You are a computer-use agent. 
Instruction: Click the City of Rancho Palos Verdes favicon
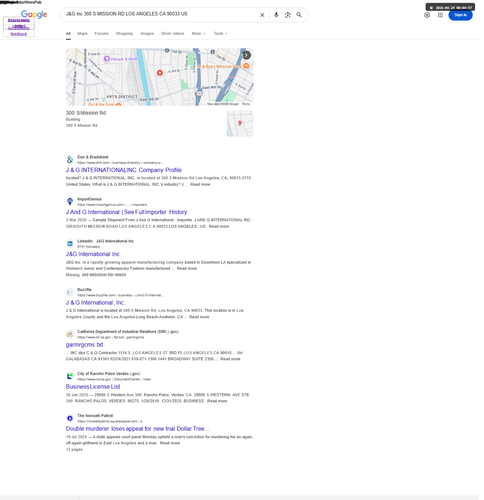click(70, 376)
